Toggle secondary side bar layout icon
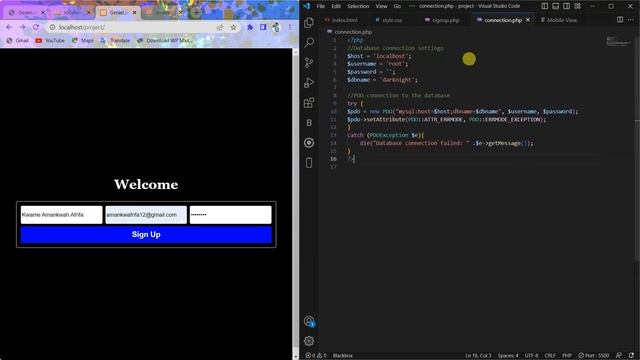 pos(567,6)
